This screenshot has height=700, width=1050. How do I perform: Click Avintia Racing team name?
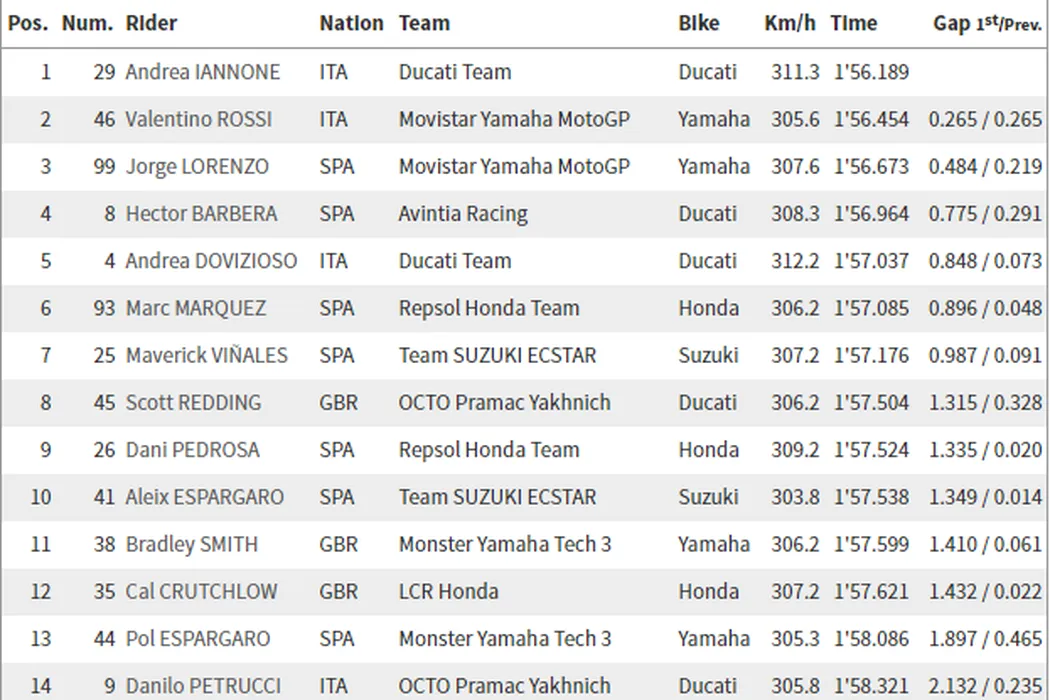tap(463, 214)
